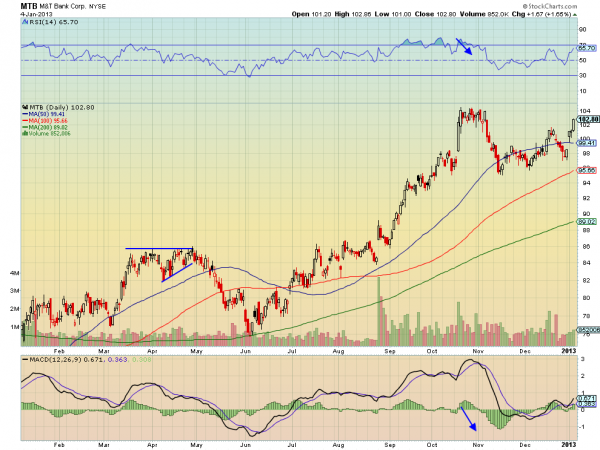The width and height of the screenshot is (600, 450).
Task: Click the 0.363 signal value in MACD label
Action: pyautogui.click(x=117, y=360)
